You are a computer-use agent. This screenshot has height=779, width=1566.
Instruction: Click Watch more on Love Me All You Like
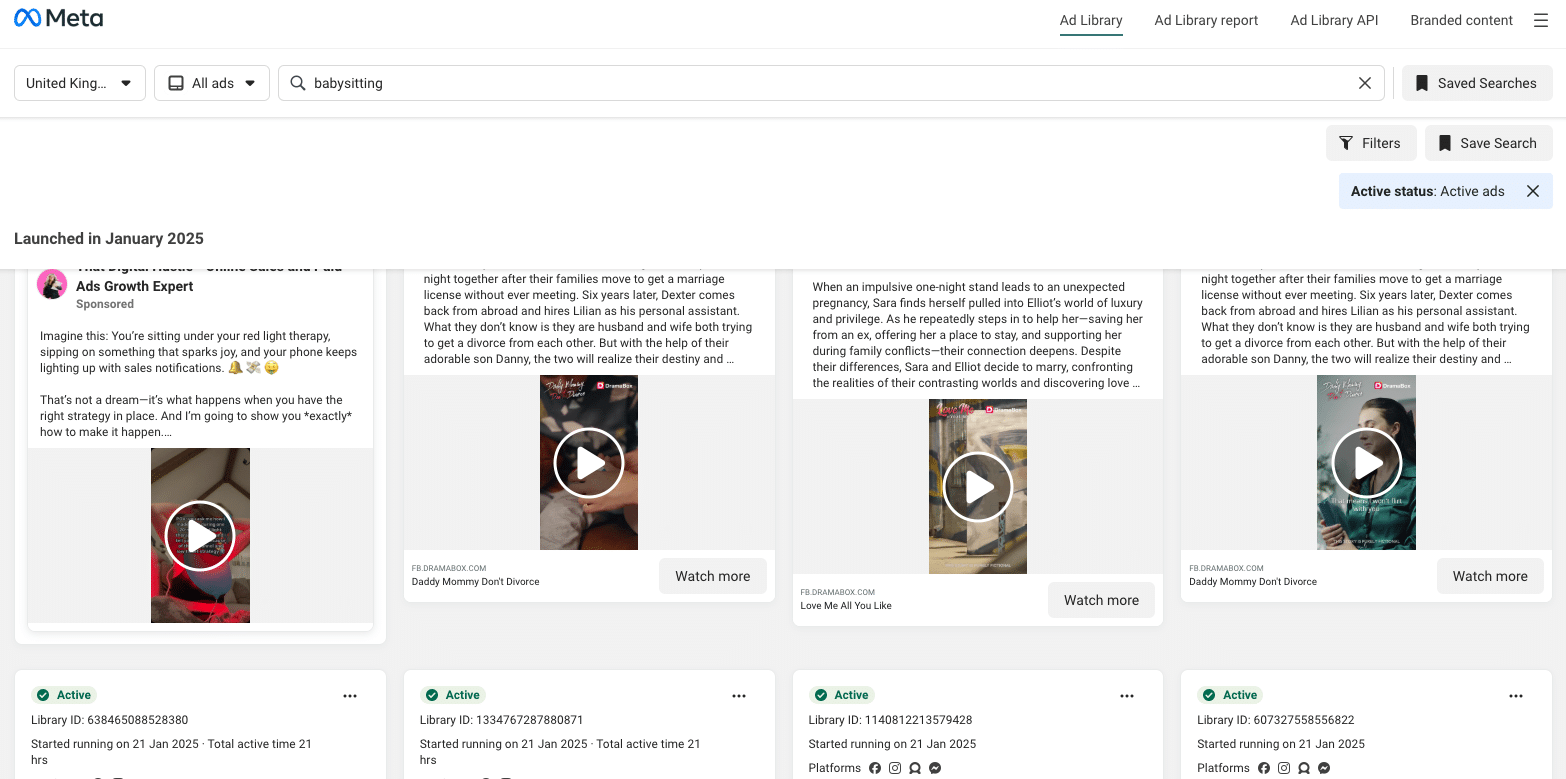pos(1101,600)
